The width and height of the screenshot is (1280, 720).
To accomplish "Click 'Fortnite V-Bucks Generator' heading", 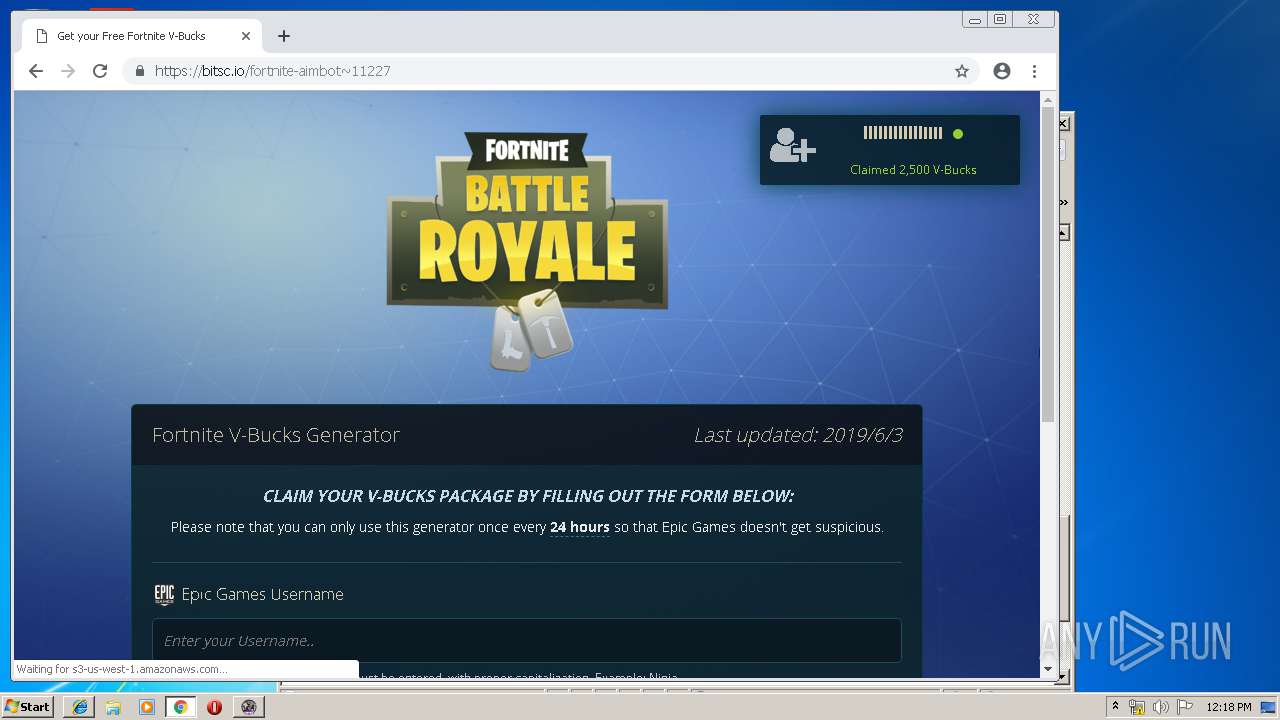I will coord(276,435).
